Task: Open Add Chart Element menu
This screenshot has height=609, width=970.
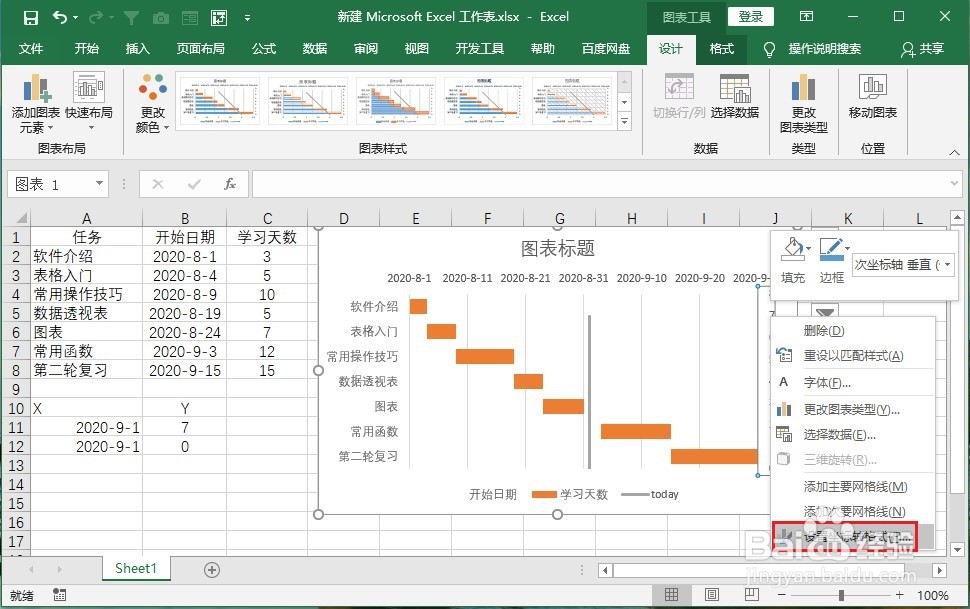Action: tap(35, 103)
